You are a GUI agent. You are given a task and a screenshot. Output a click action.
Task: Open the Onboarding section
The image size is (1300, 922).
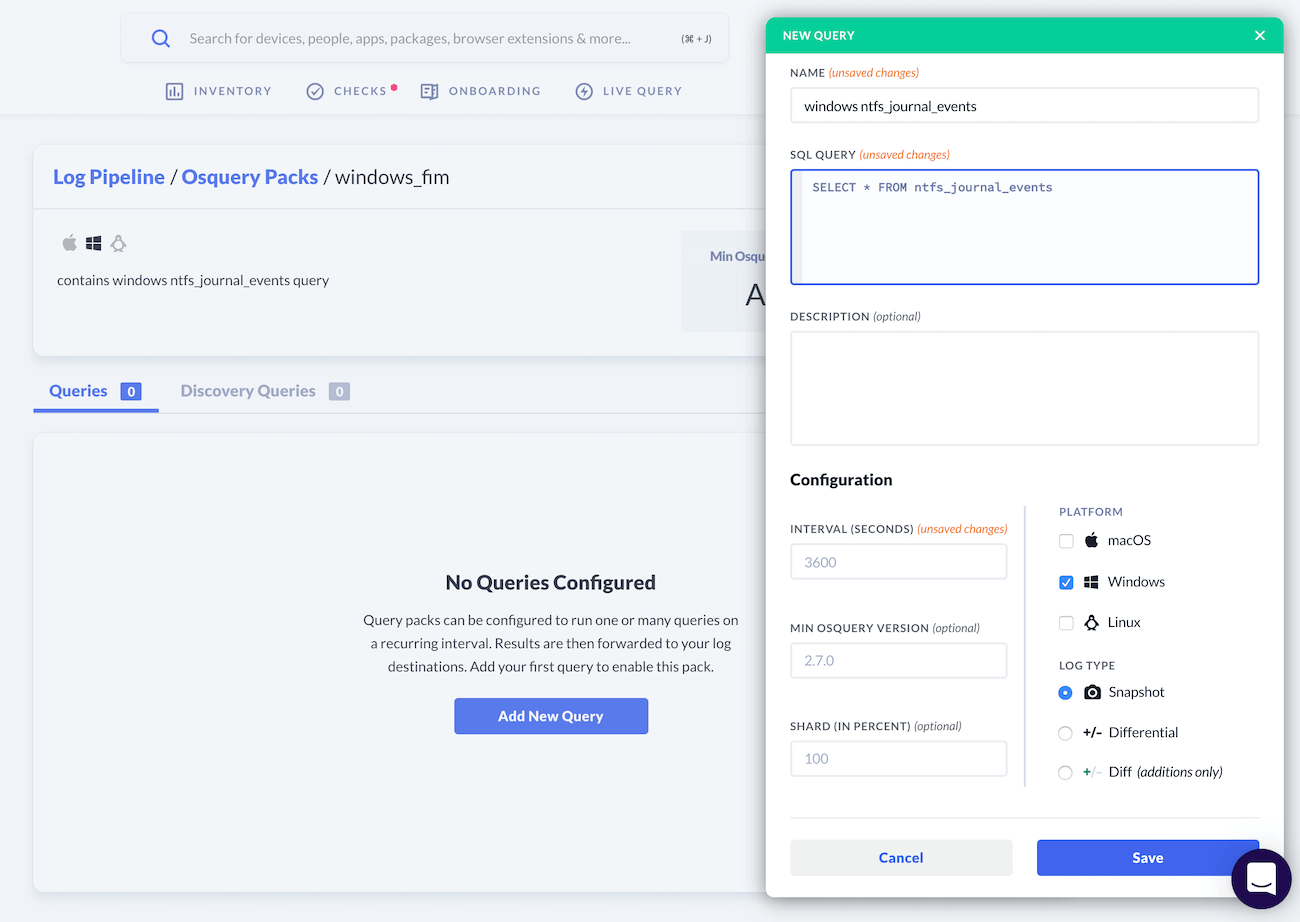(x=480, y=91)
